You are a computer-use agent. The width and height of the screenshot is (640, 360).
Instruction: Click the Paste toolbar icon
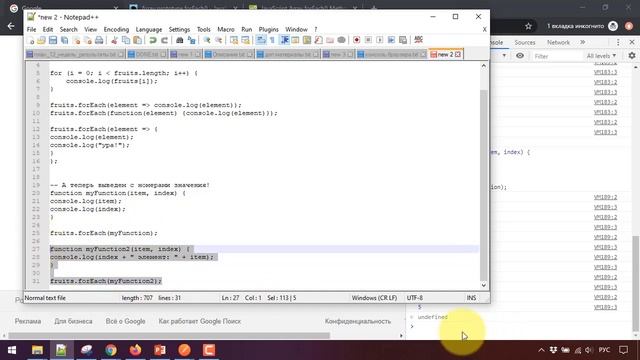pyautogui.click(x=138, y=40)
